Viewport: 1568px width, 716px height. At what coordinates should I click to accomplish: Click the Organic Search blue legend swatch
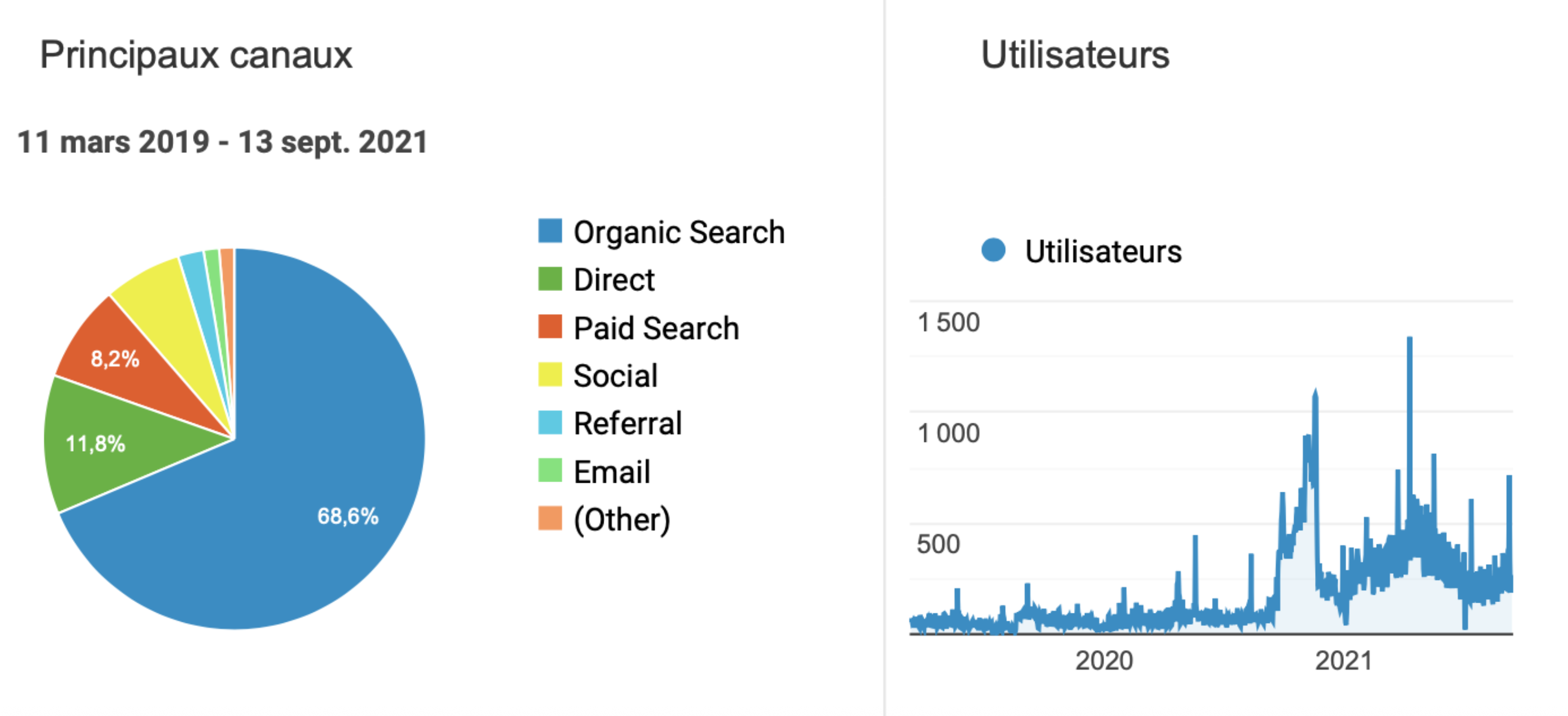click(550, 231)
